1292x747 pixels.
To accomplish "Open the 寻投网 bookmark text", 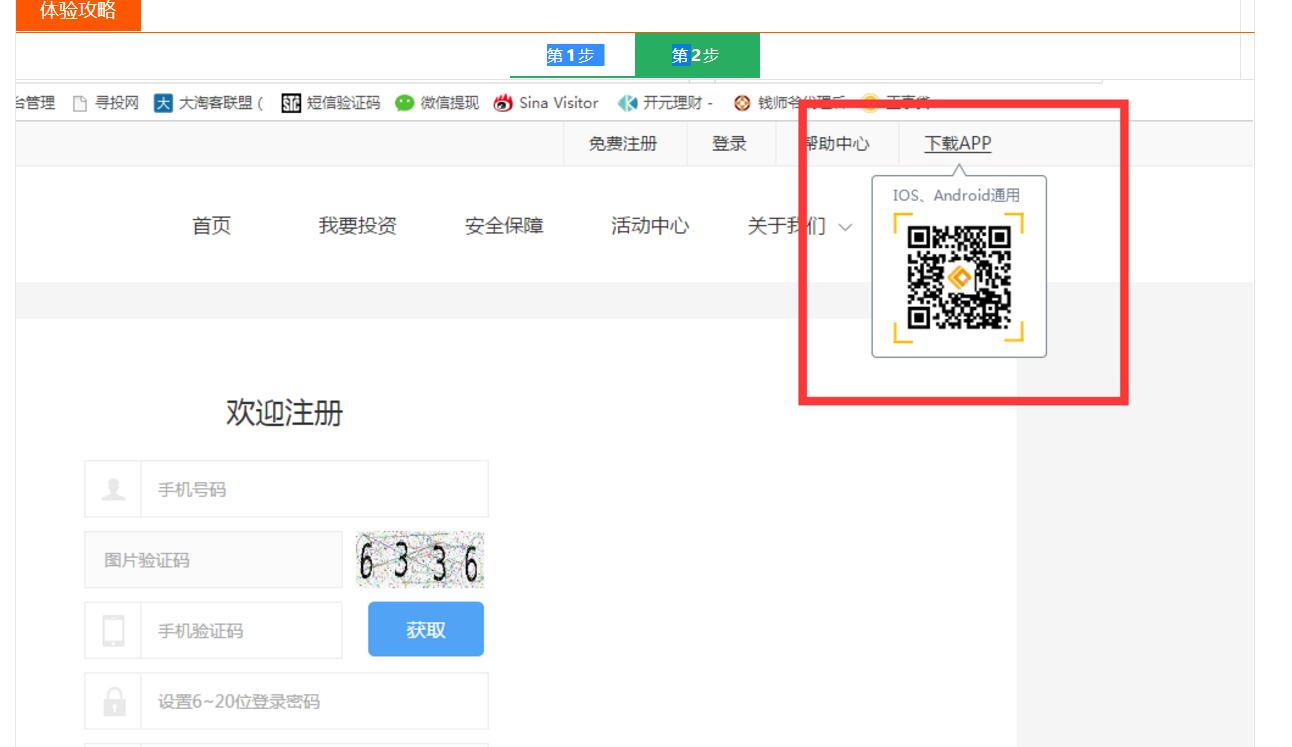I will pos(117,103).
